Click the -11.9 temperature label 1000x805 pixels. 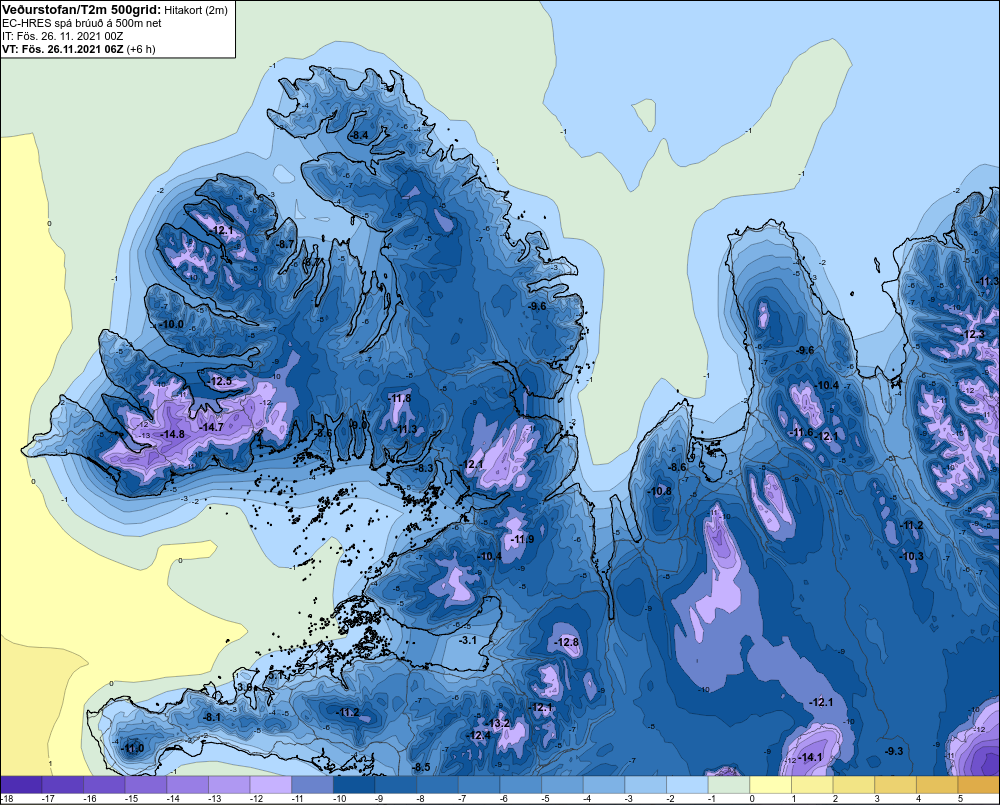click(x=522, y=539)
